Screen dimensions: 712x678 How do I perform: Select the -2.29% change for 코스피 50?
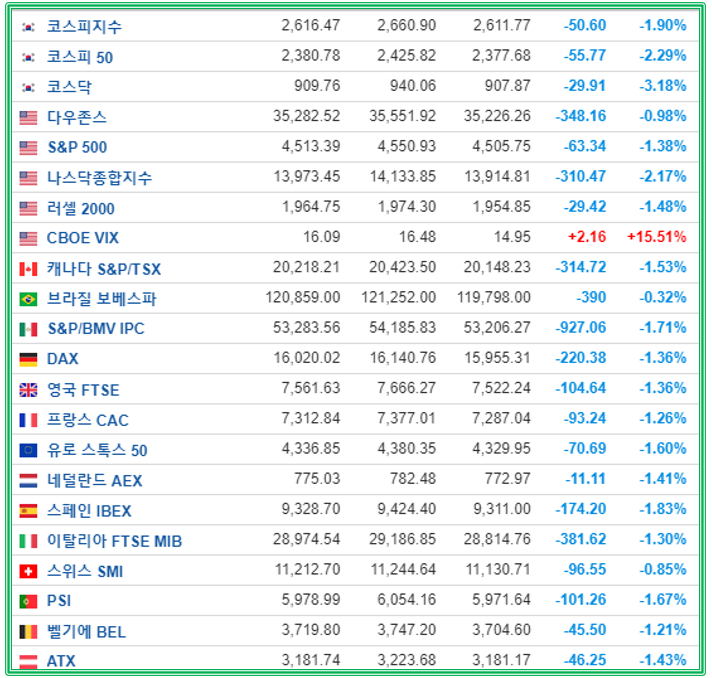(663, 55)
